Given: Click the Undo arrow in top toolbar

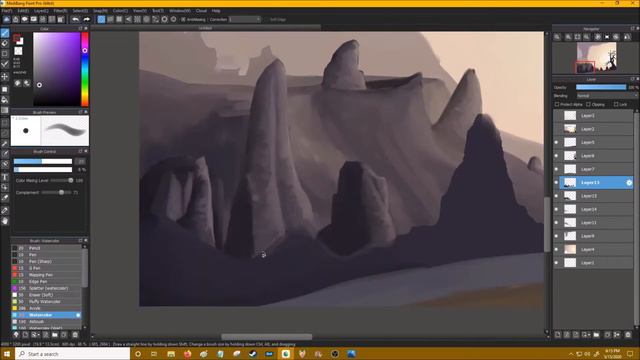Looking at the screenshot, I should [76, 19].
